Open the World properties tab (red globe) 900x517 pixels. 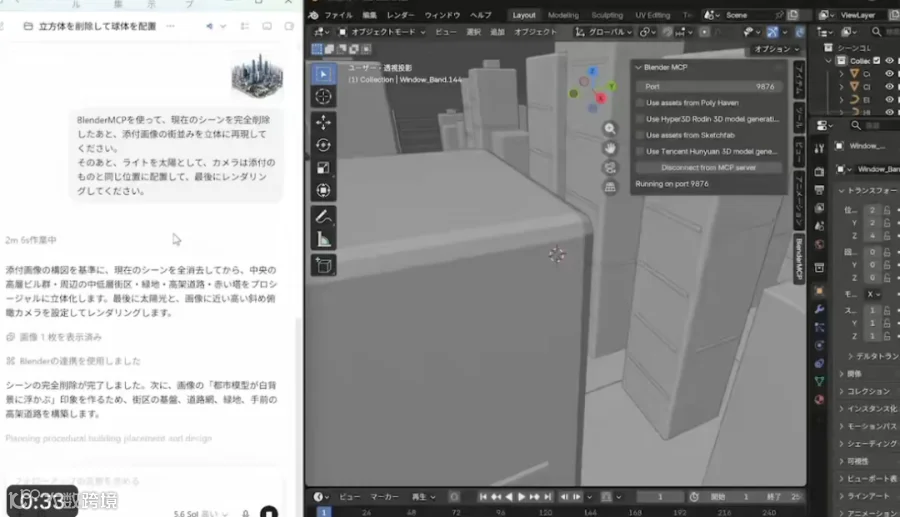pyautogui.click(x=819, y=244)
